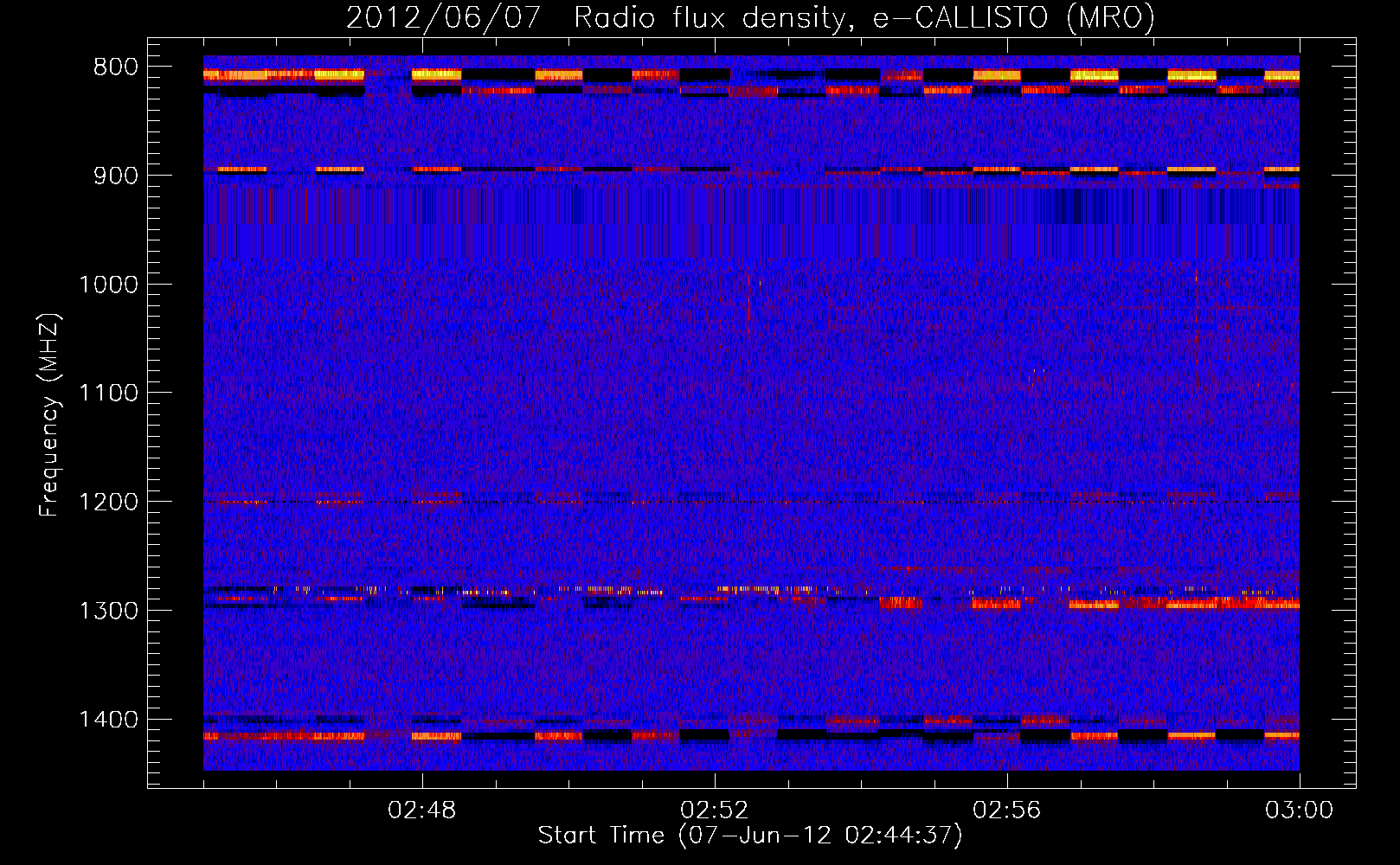This screenshot has width=1400, height=865.
Task: Click the 1400 frequency tick label
Action: pyautogui.click(x=108, y=720)
